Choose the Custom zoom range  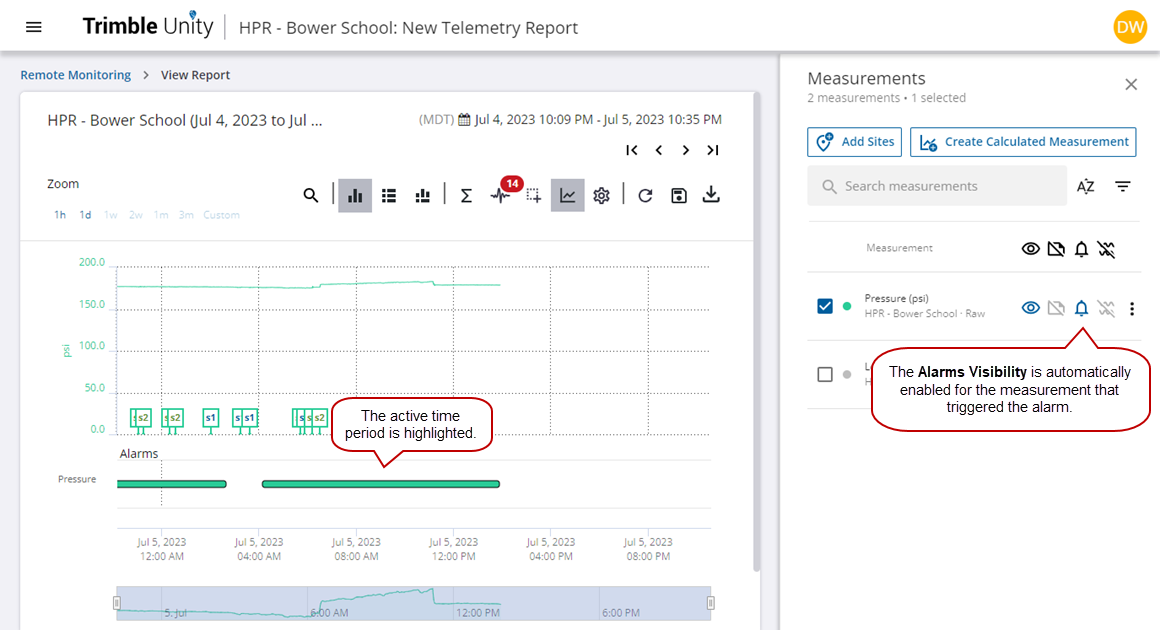[x=221, y=215]
